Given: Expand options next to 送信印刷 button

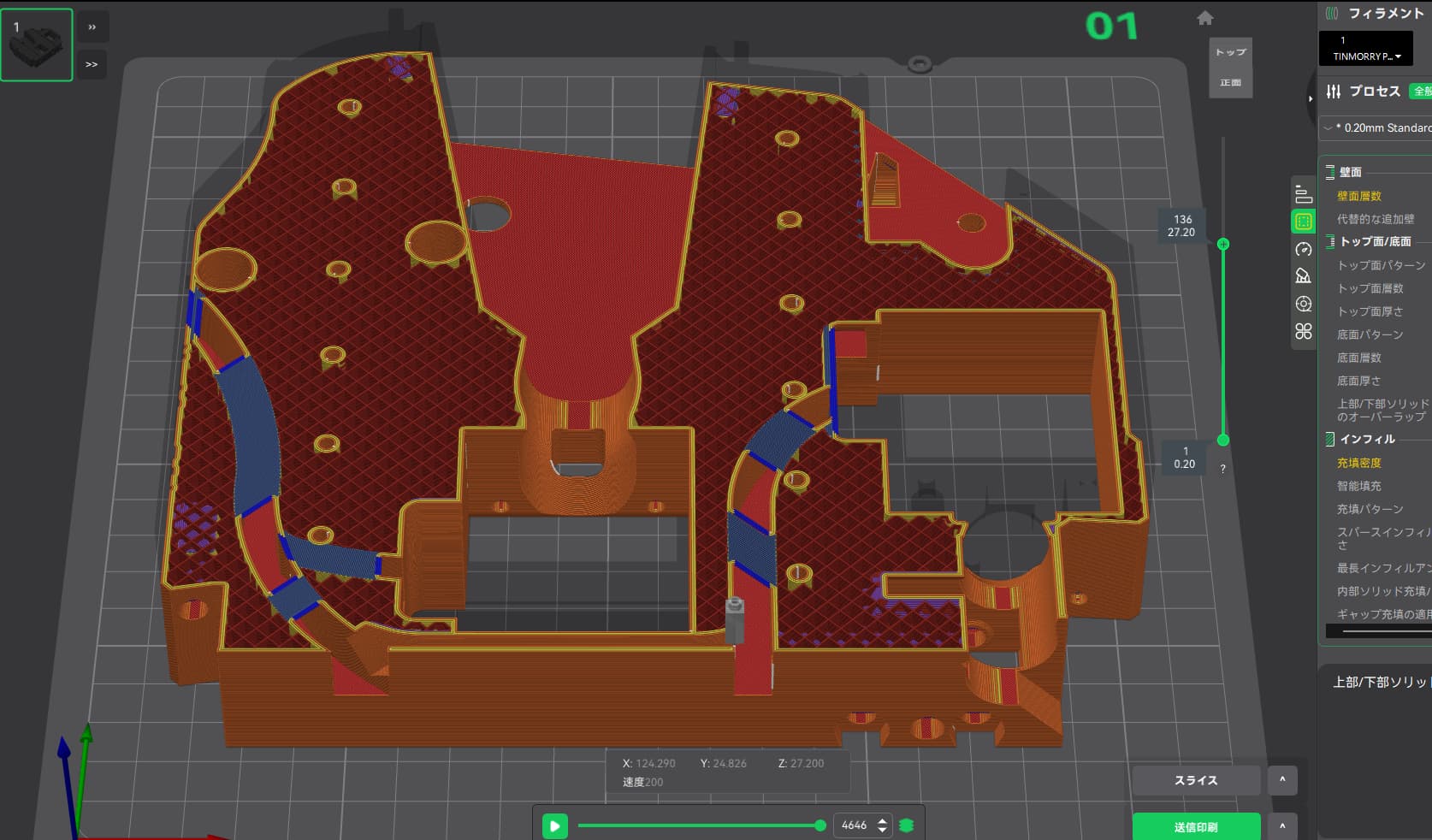Looking at the screenshot, I should pos(1282,826).
